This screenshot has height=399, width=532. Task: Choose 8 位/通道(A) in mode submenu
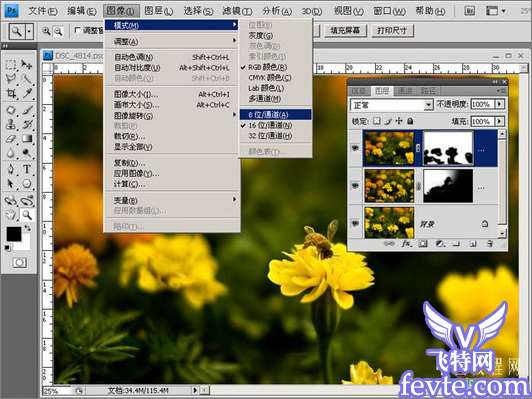pos(275,115)
